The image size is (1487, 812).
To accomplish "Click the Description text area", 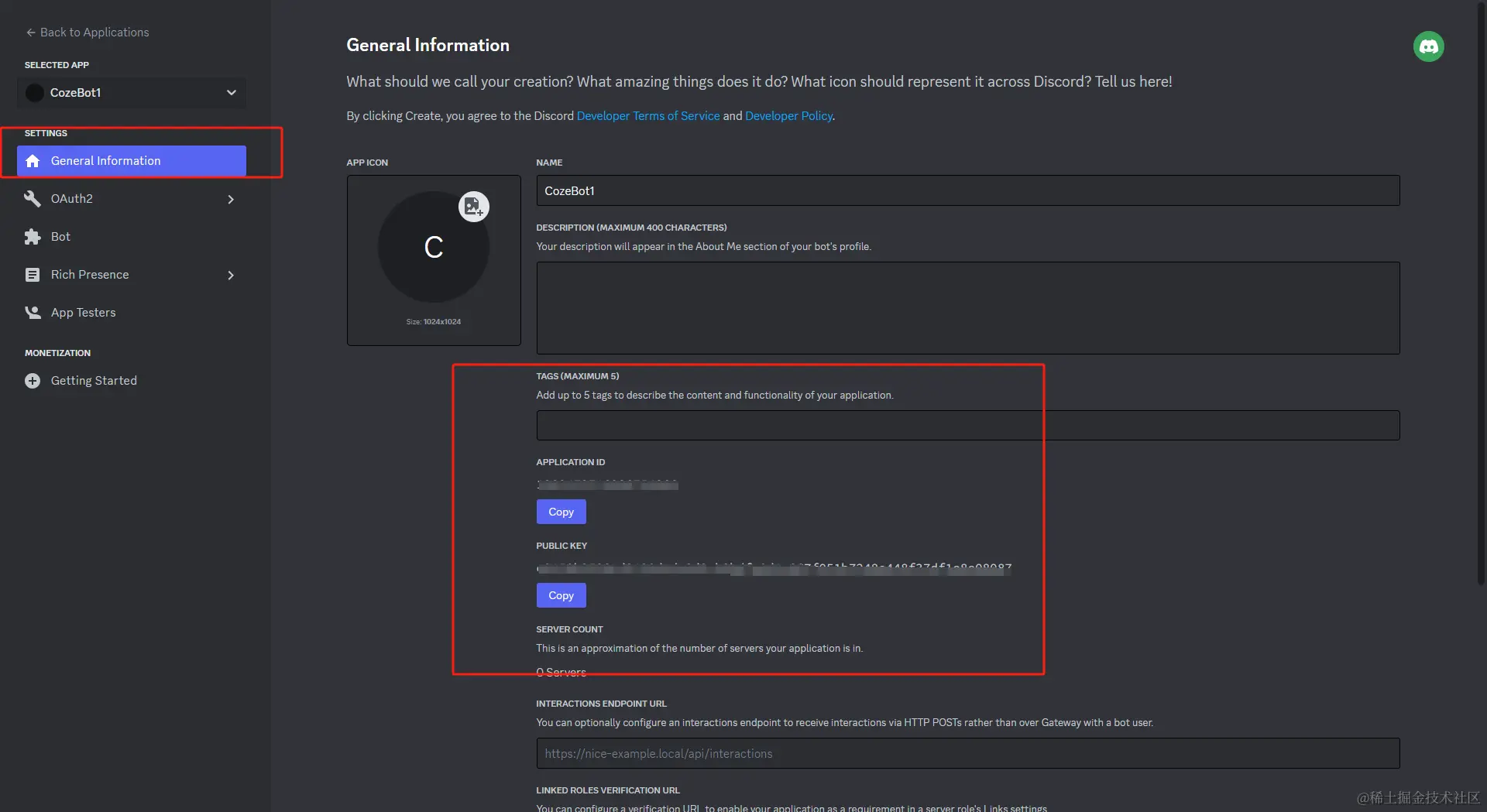I will tap(967, 308).
